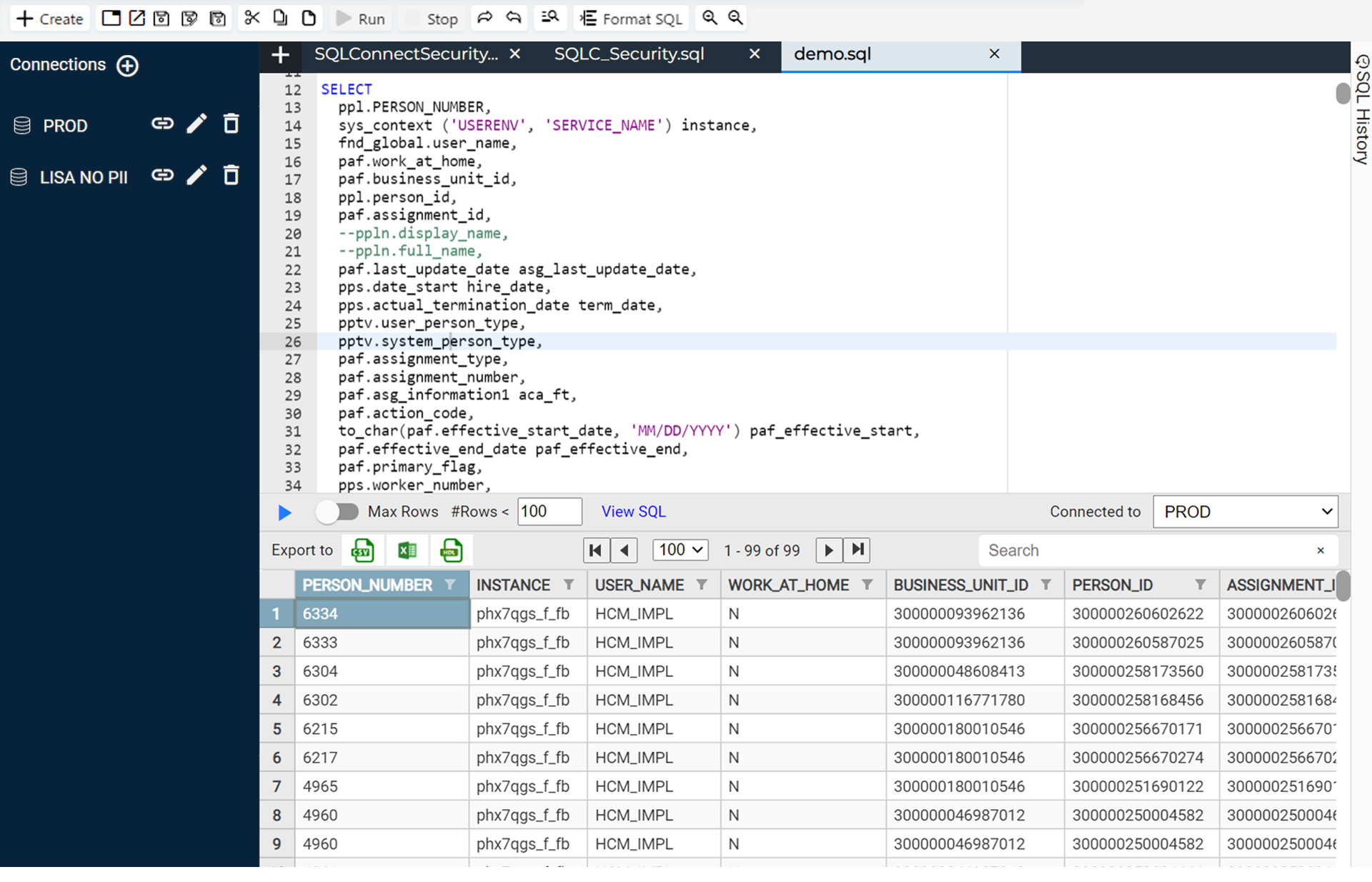Export results to CSV
The width and height of the screenshot is (1372, 882).
(x=362, y=550)
